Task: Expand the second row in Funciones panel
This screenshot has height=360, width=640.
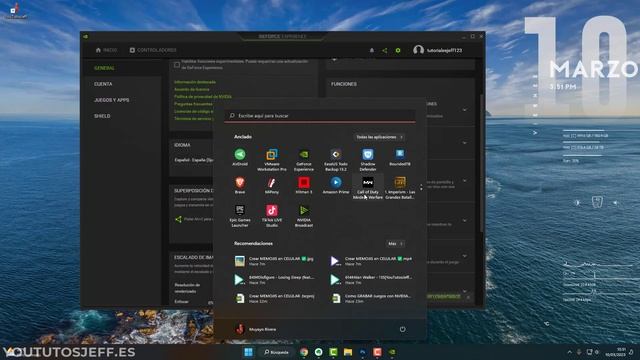Action: (x=464, y=143)
